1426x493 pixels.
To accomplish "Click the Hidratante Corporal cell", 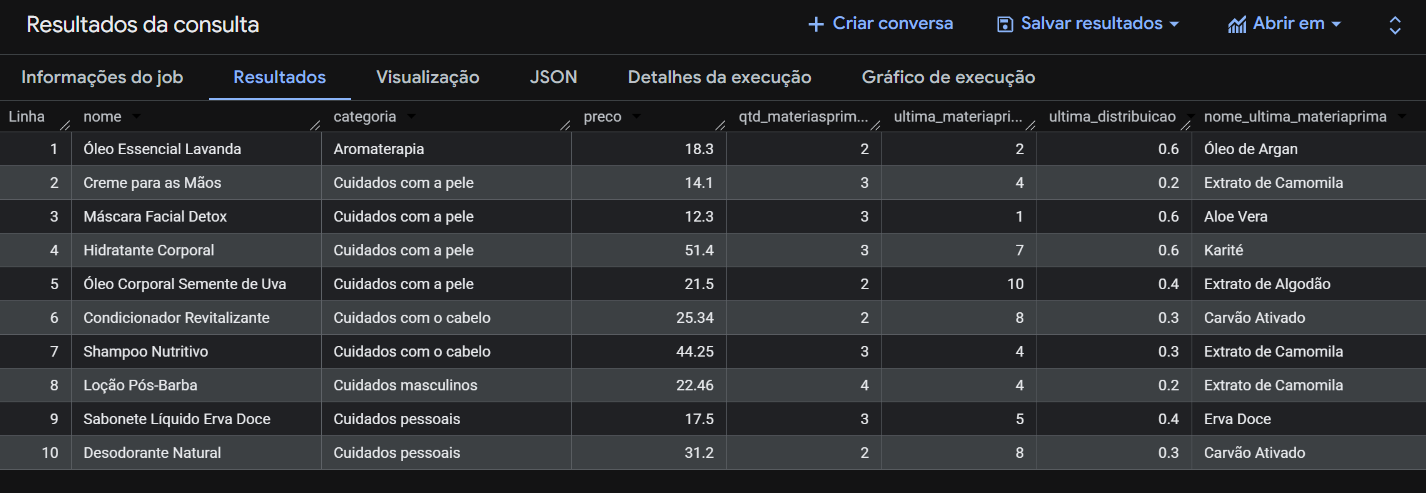I will (x=149, y=250).
